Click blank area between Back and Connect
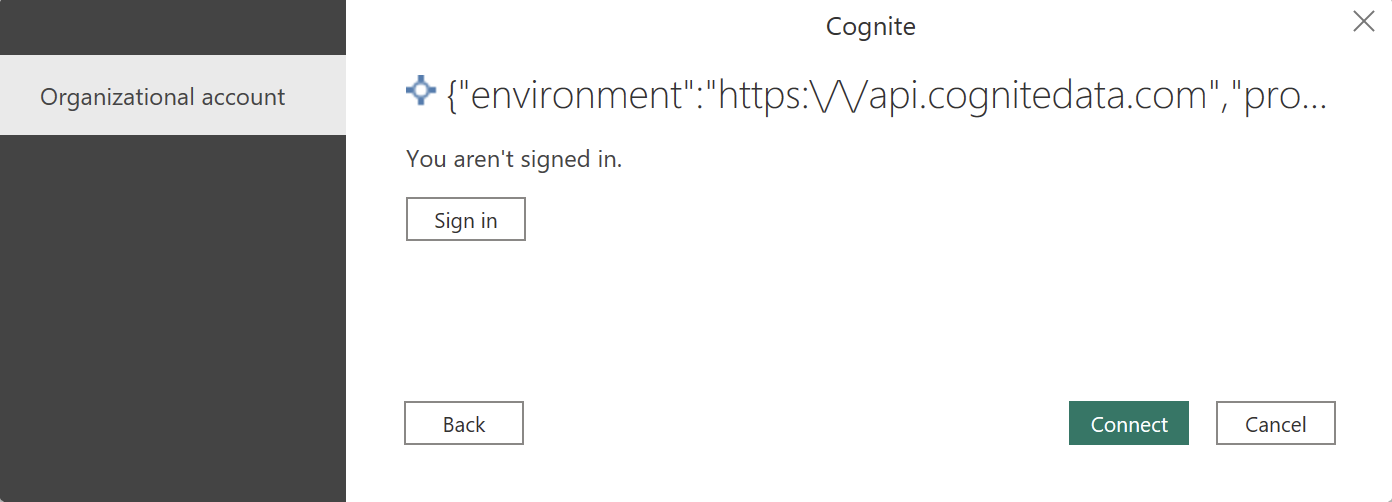 (795, 424)
